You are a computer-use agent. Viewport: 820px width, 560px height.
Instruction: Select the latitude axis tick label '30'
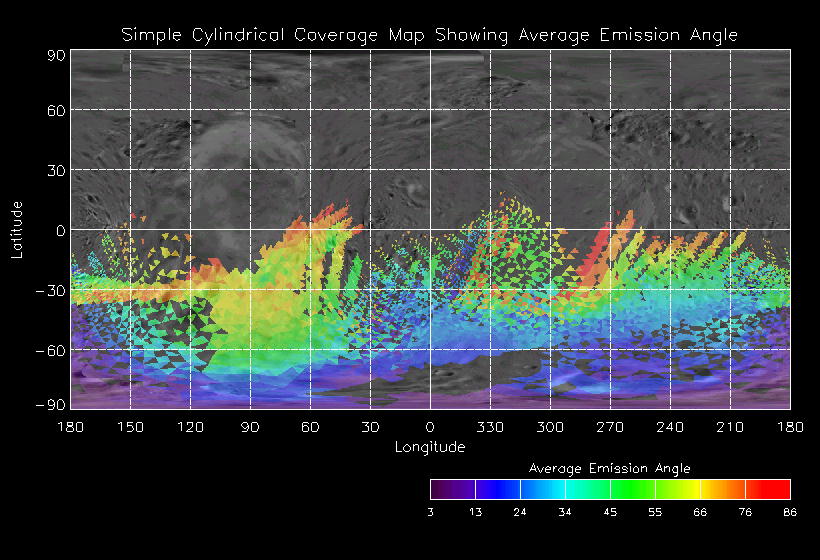click(x=56, y=170)
